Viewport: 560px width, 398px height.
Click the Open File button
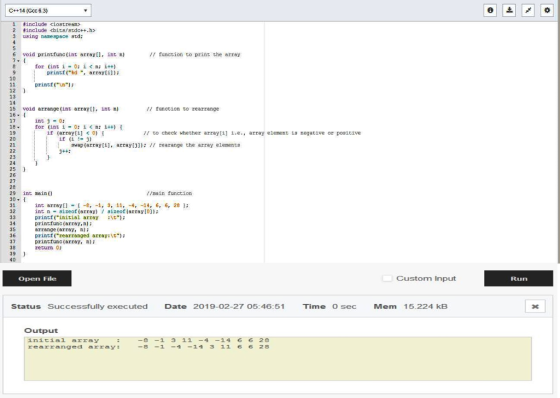click(x=37, y=278)
